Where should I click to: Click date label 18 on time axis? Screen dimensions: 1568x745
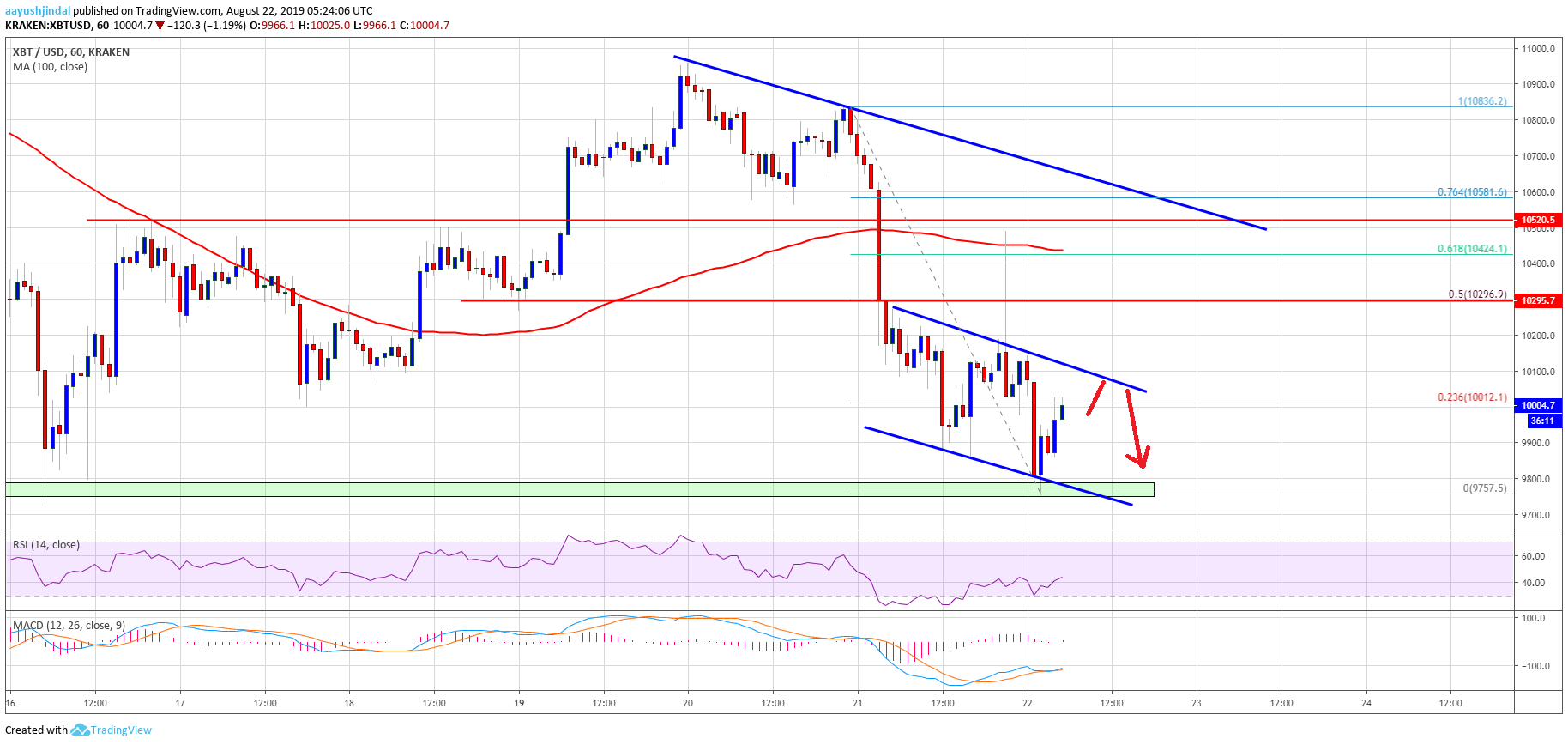(x=349, y=703)
